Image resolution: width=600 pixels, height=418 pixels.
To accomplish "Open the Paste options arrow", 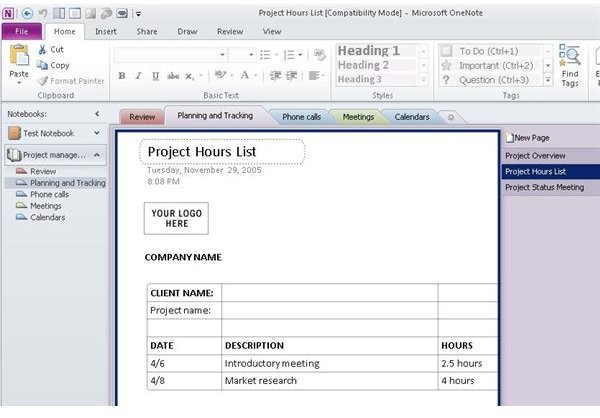I will pyautogui.click(x=19, y=83).
